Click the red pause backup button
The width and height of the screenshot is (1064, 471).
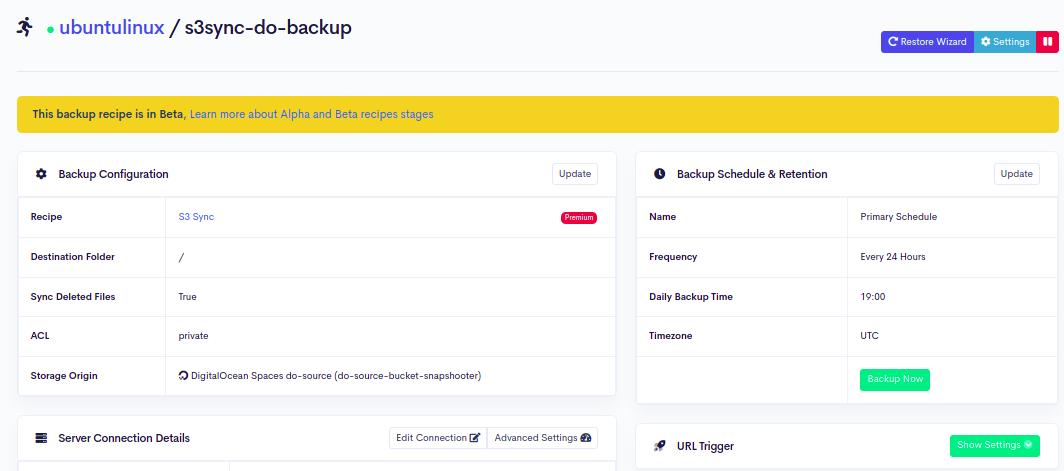(x=1047, y=42)
